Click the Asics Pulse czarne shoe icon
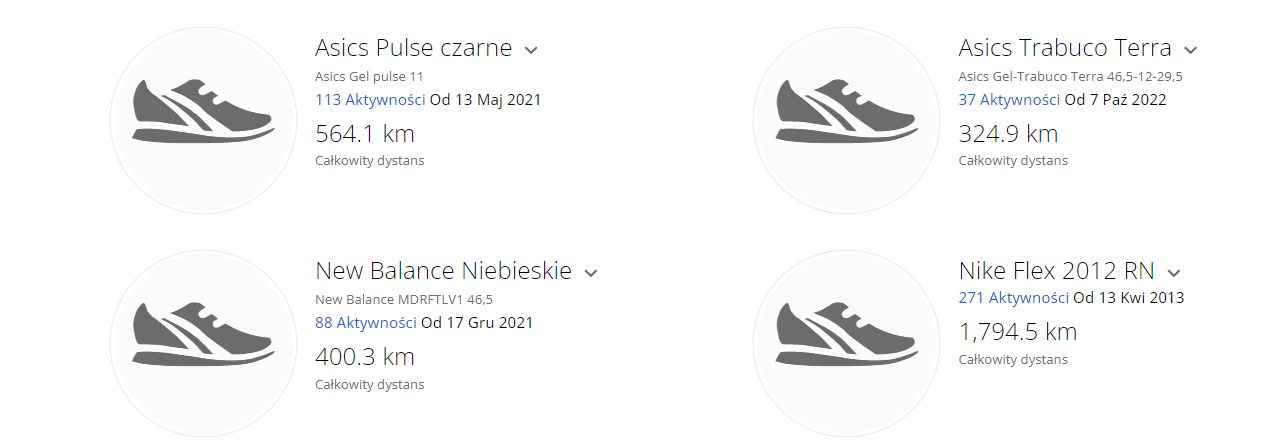Viewport: 1270px width, 440px height. pos(203,120)
